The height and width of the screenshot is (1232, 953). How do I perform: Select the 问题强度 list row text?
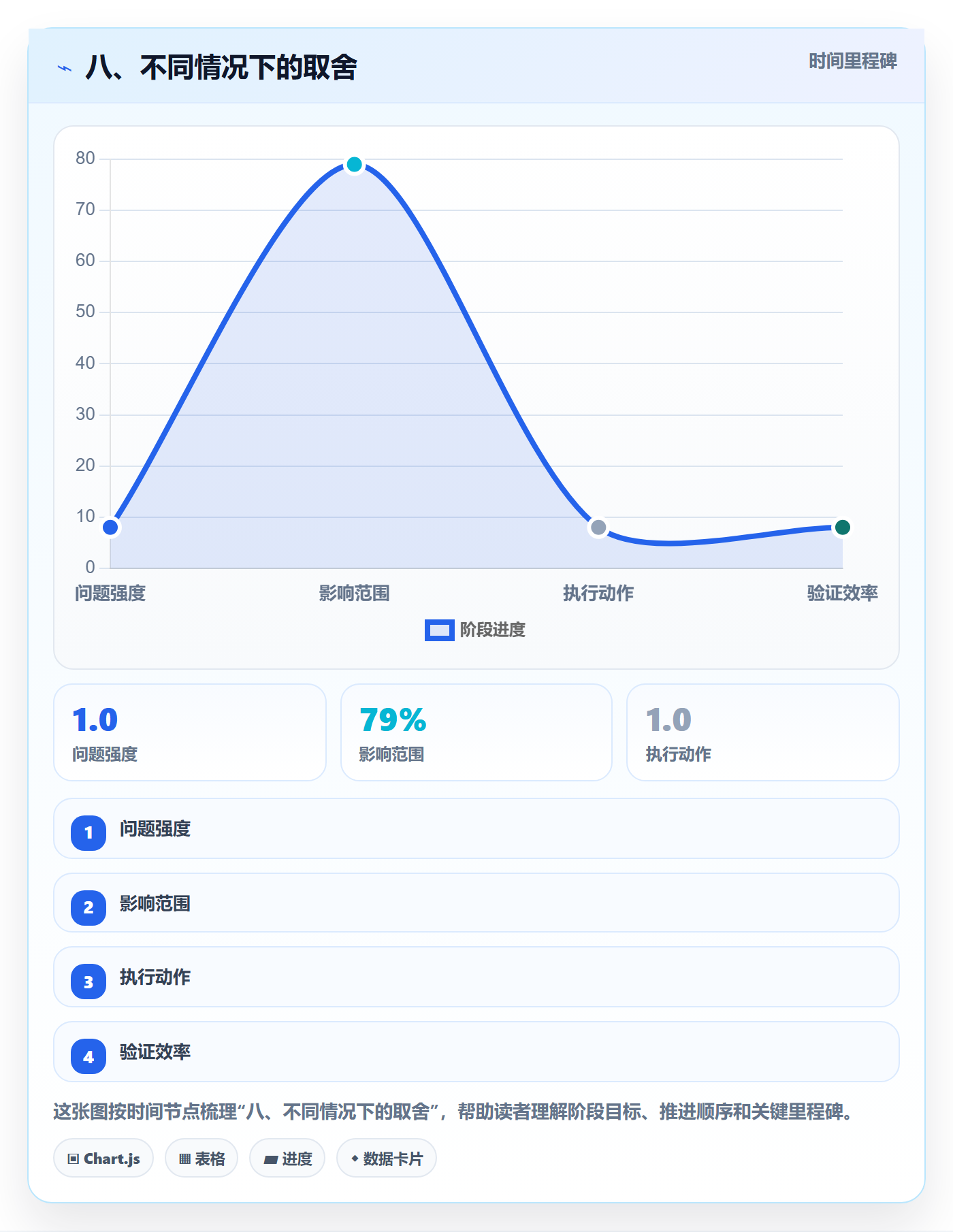point(155,829)
